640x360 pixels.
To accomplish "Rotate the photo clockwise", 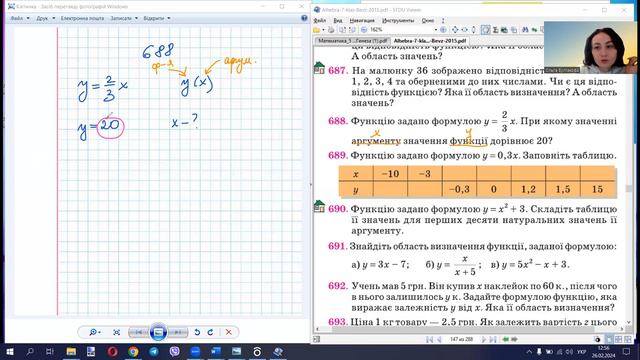I will pos(210,332).
